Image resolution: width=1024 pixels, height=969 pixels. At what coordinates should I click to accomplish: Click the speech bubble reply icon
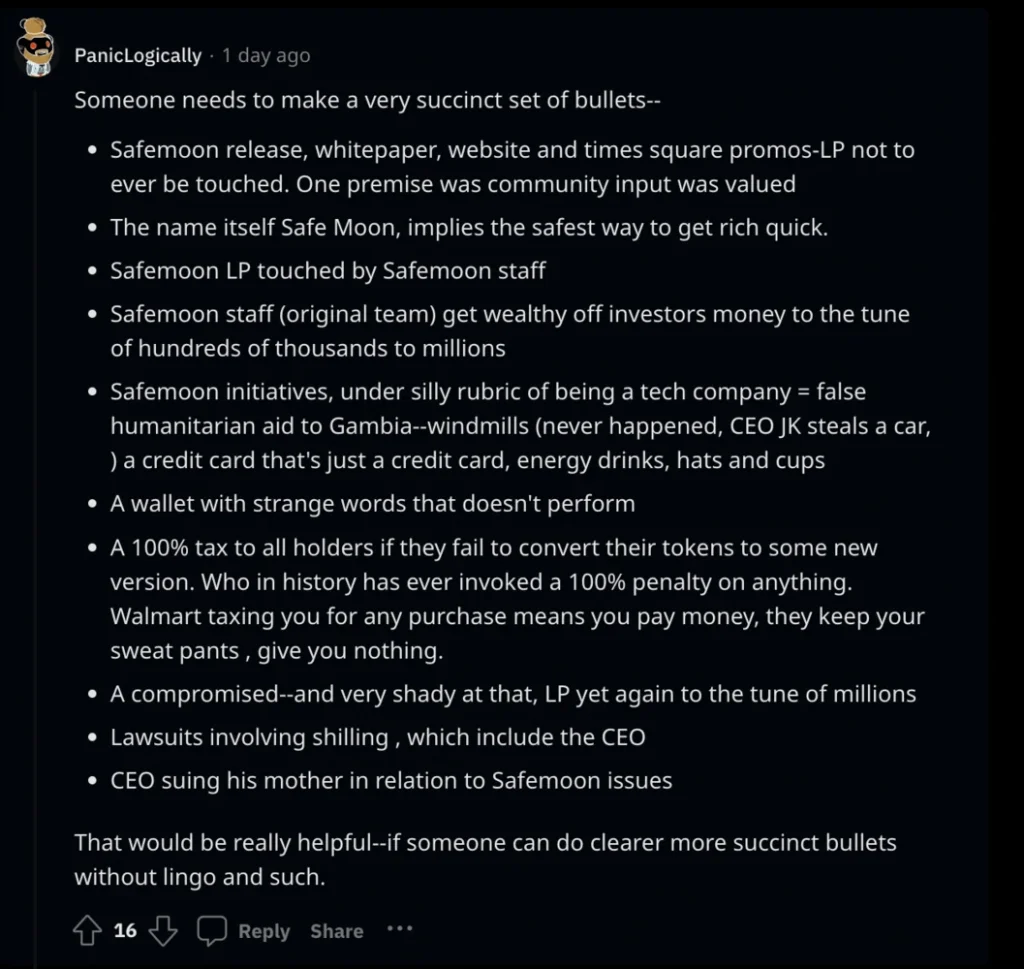point(212,931)
